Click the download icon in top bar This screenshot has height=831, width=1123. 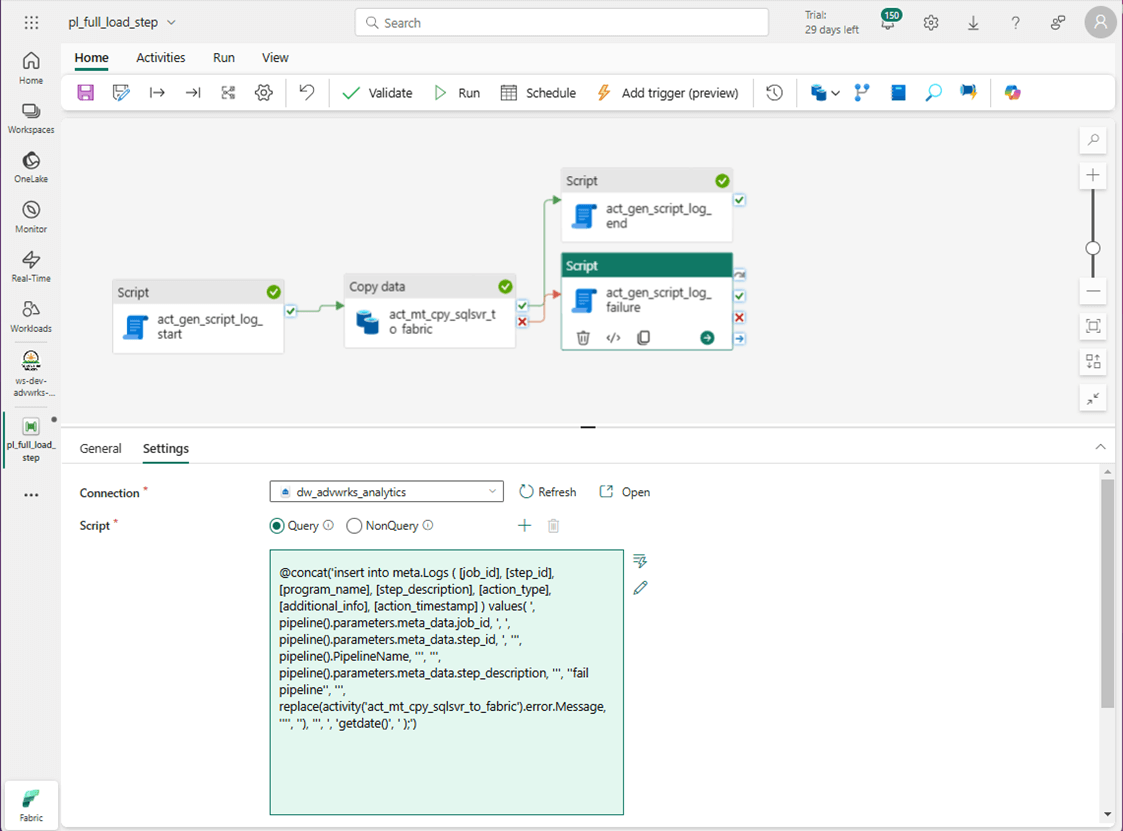point(973,23)
